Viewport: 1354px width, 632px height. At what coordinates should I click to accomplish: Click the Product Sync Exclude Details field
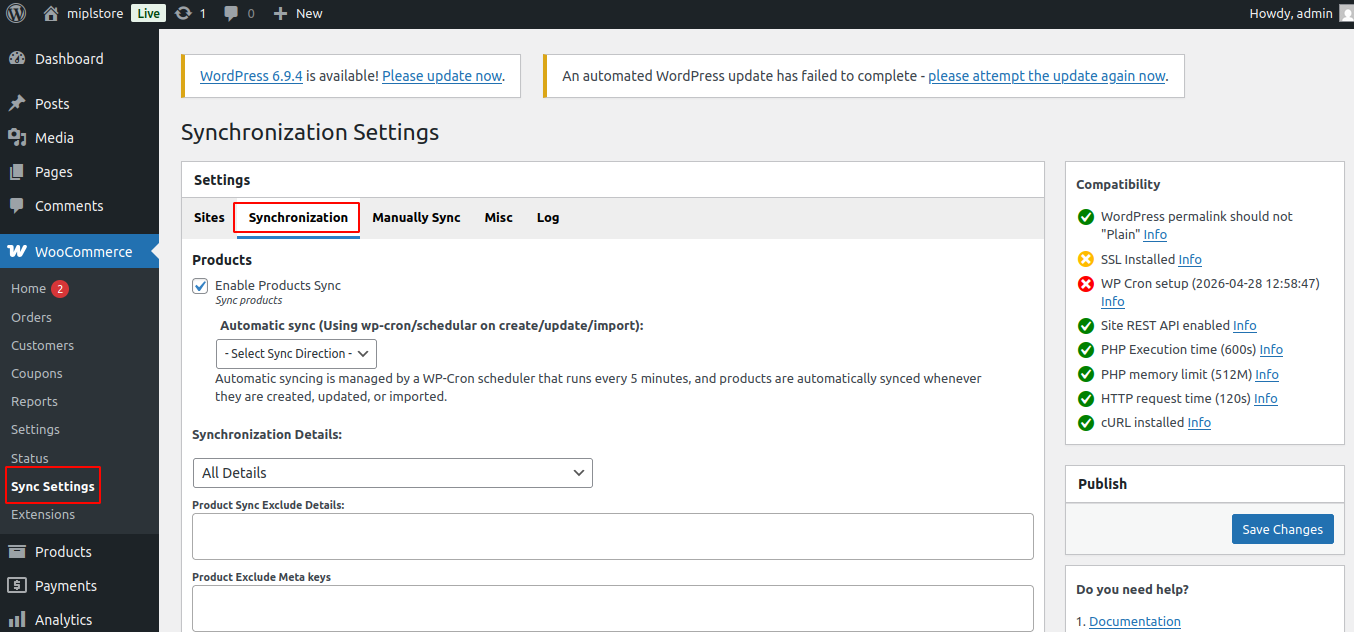[613, 537]
